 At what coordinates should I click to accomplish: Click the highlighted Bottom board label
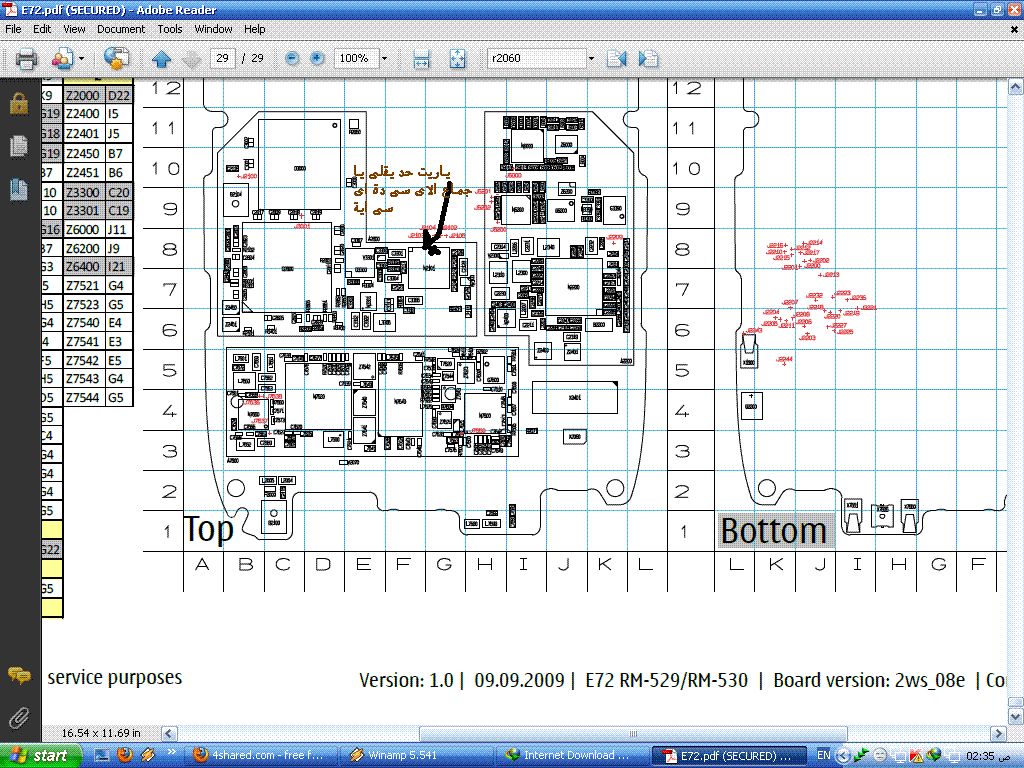click(774, 530)
